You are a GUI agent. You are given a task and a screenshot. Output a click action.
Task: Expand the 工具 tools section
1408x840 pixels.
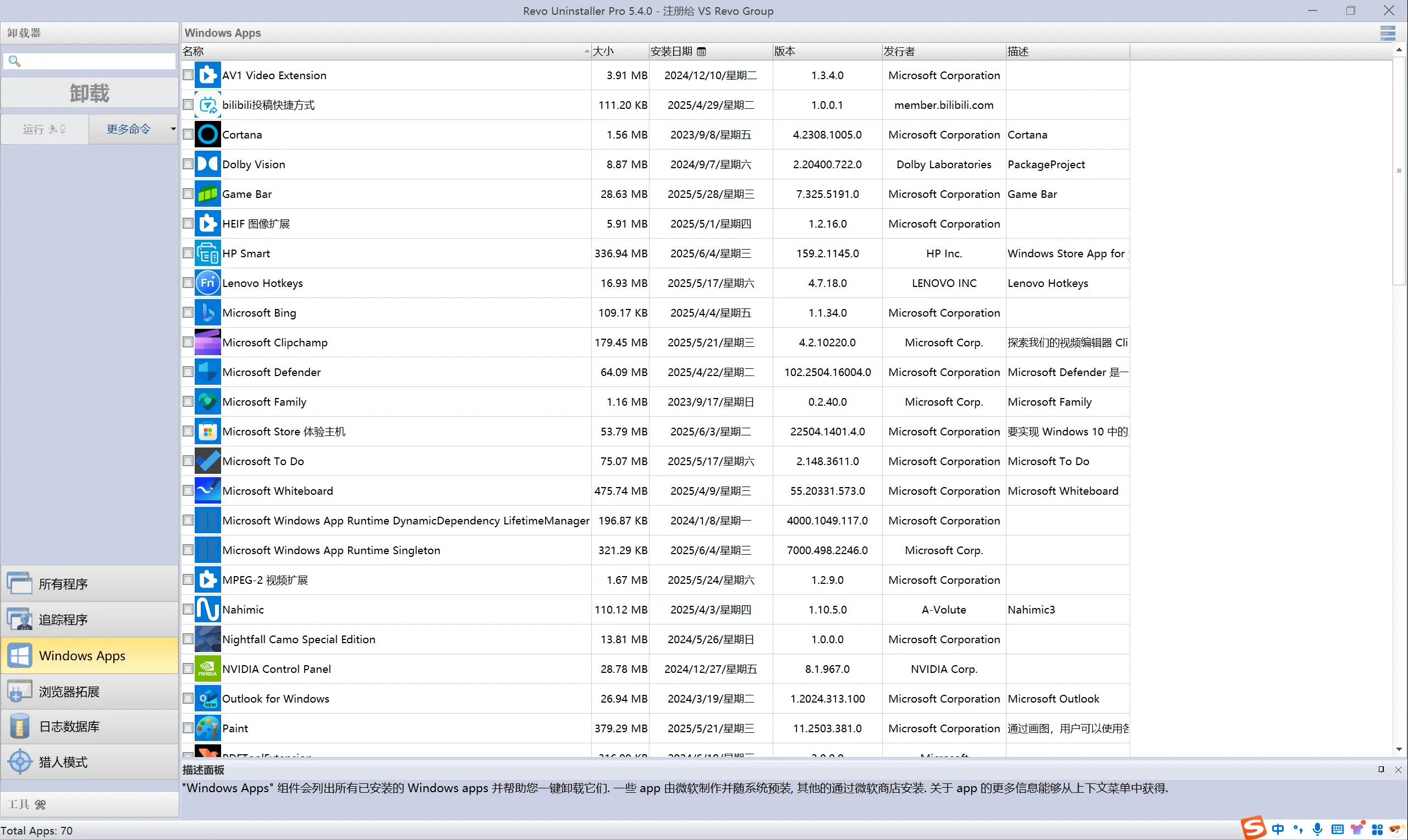(27, 804)
